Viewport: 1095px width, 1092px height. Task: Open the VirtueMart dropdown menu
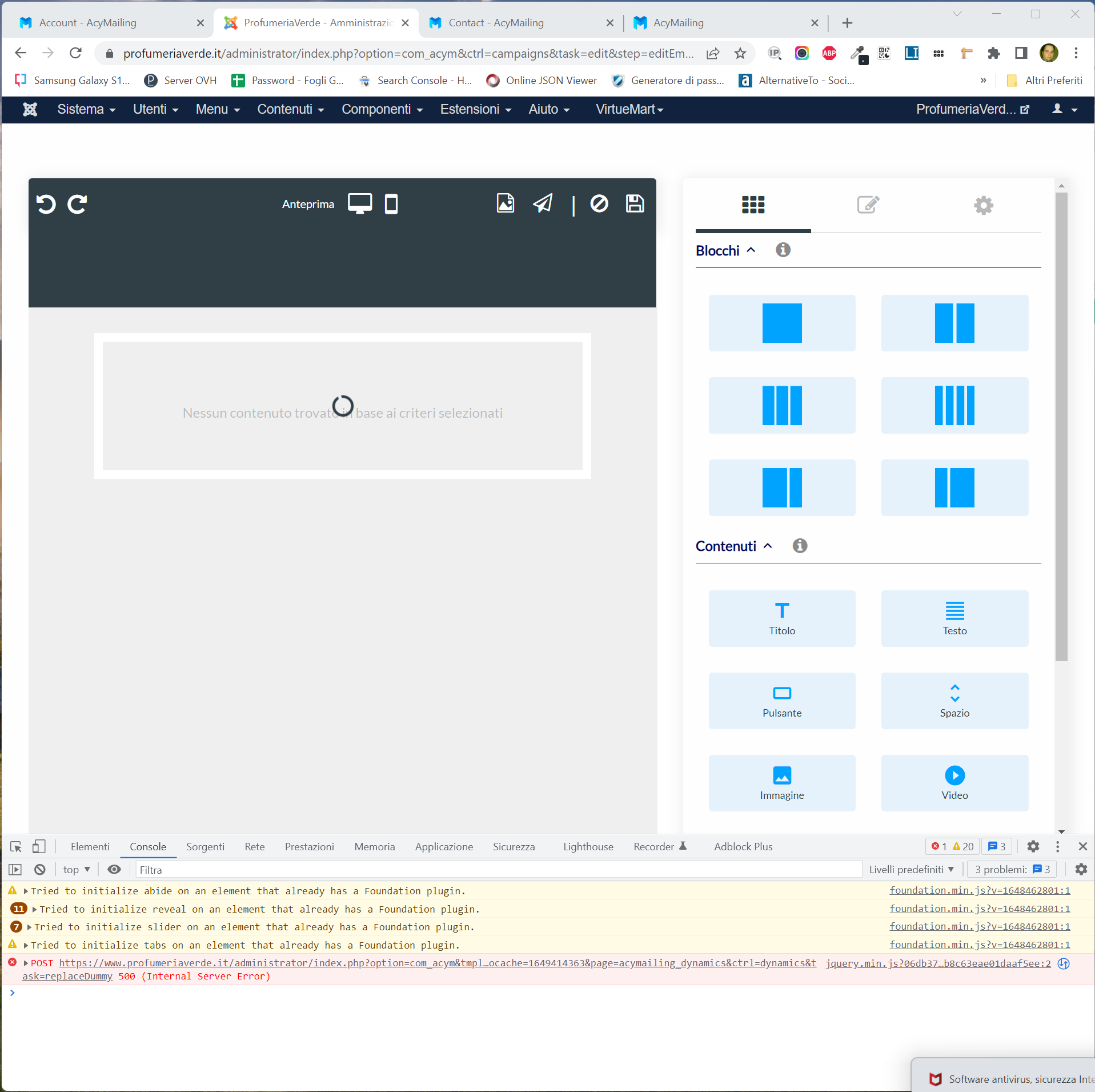click(x=629, y=109)
